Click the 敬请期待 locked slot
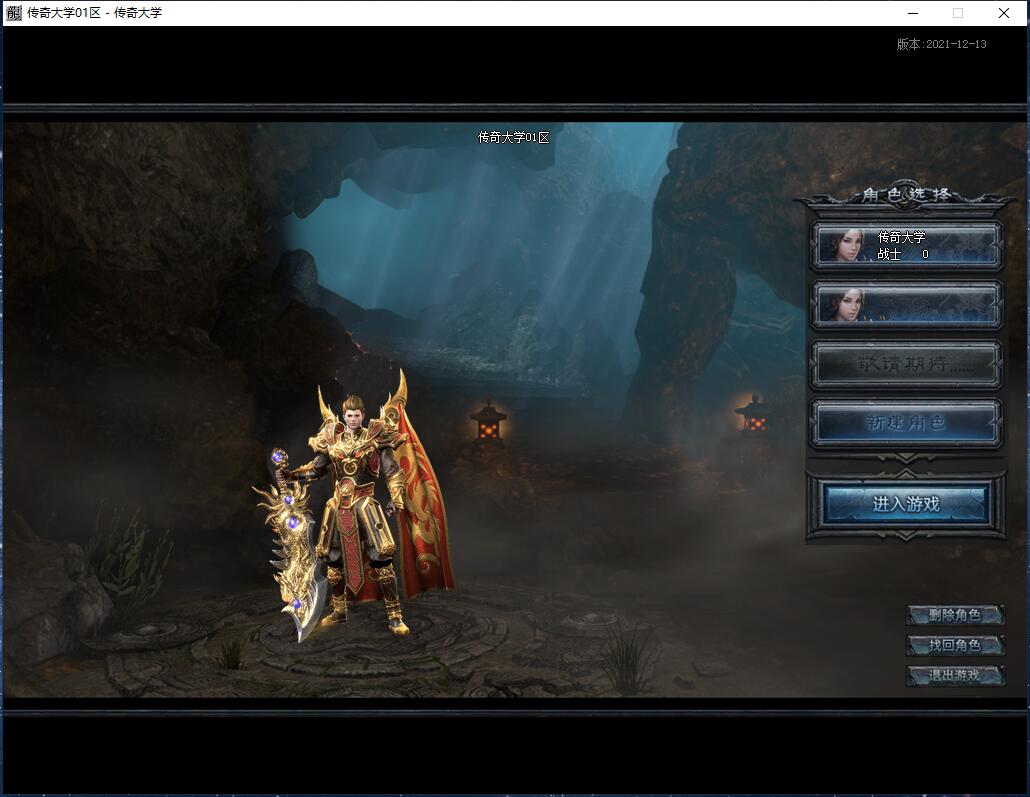This screenshot has width=1030, height=797. (907, 363)
